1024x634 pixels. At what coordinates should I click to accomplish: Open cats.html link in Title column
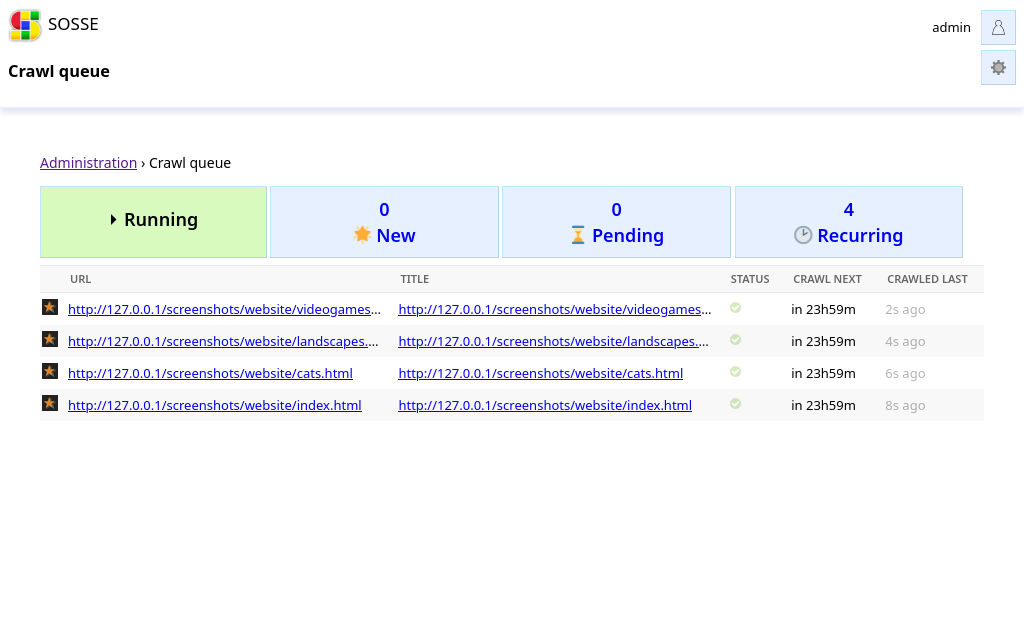point(541,373)
